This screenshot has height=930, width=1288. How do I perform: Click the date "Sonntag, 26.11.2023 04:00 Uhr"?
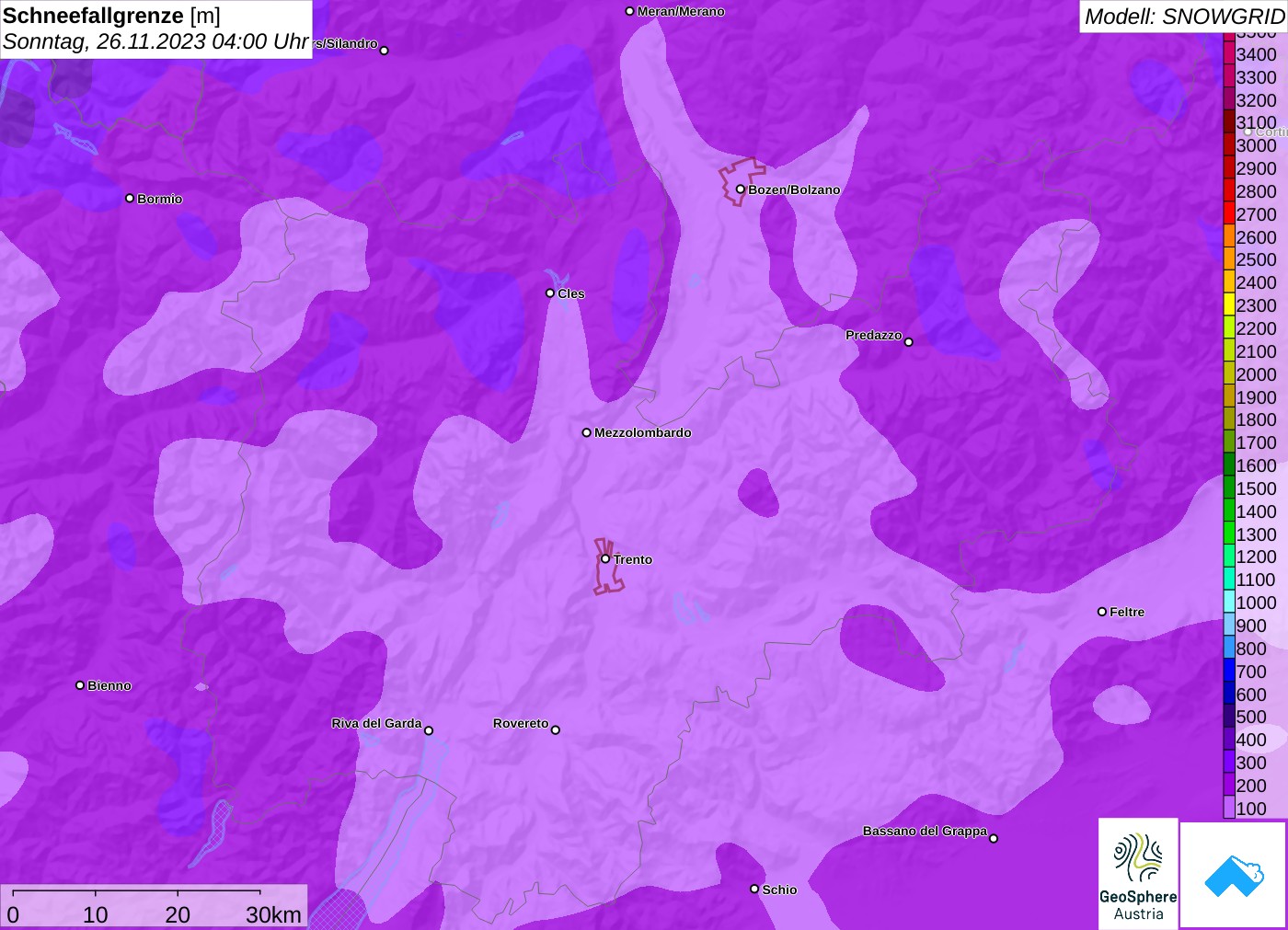tap(155, 41)
